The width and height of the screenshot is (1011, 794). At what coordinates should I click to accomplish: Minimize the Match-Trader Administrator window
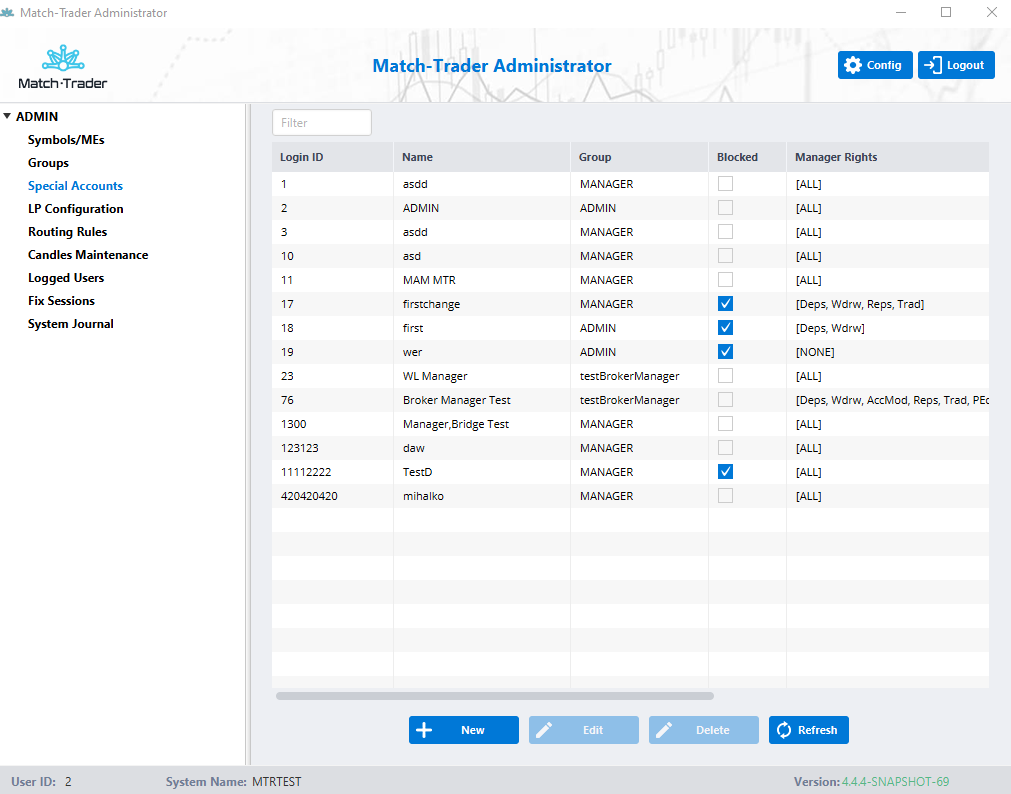pos(901,12)
